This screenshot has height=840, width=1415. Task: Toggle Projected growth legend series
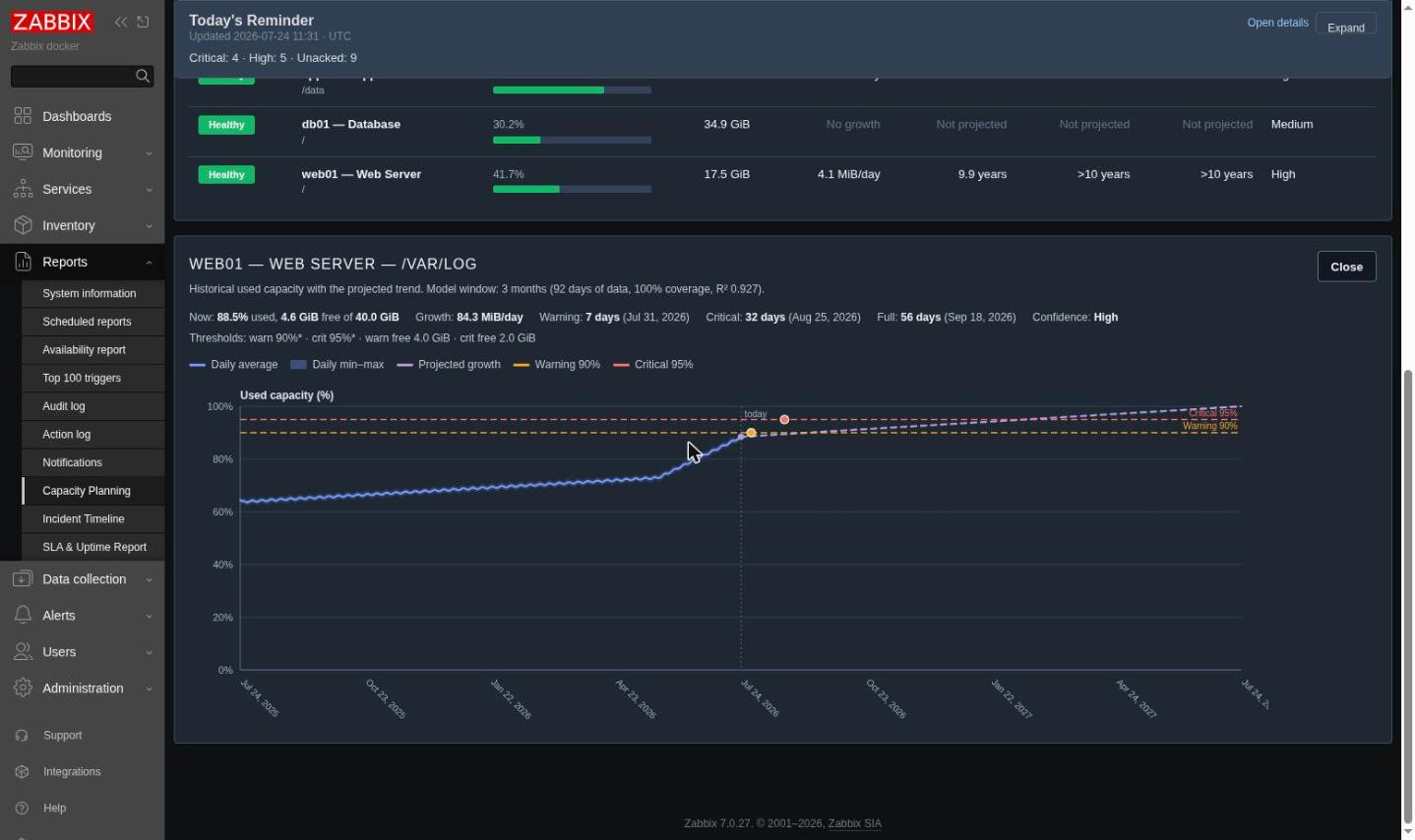(x=449, y=365)
